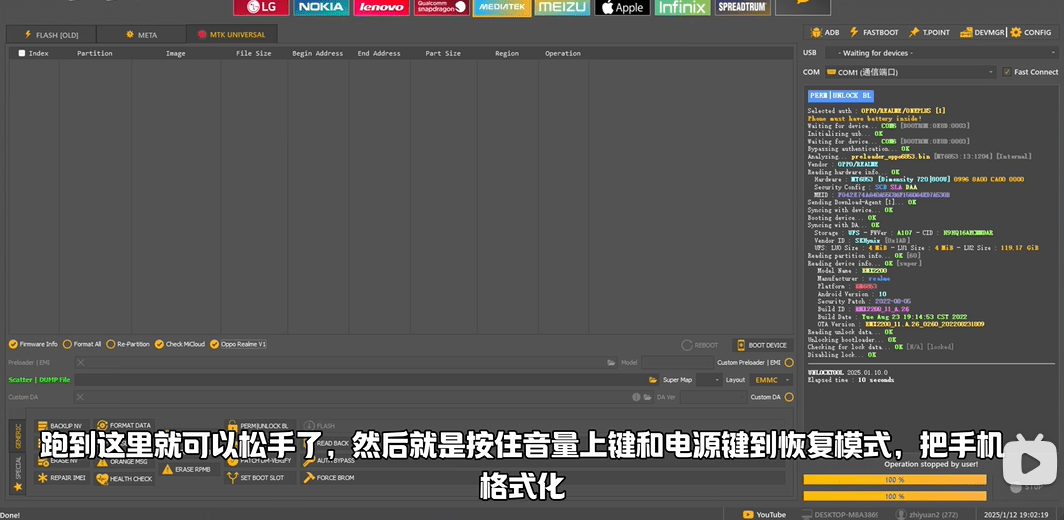Enable Custom Preloader | EMI toggle
The image size is (1064, 520).
point(789,363)
